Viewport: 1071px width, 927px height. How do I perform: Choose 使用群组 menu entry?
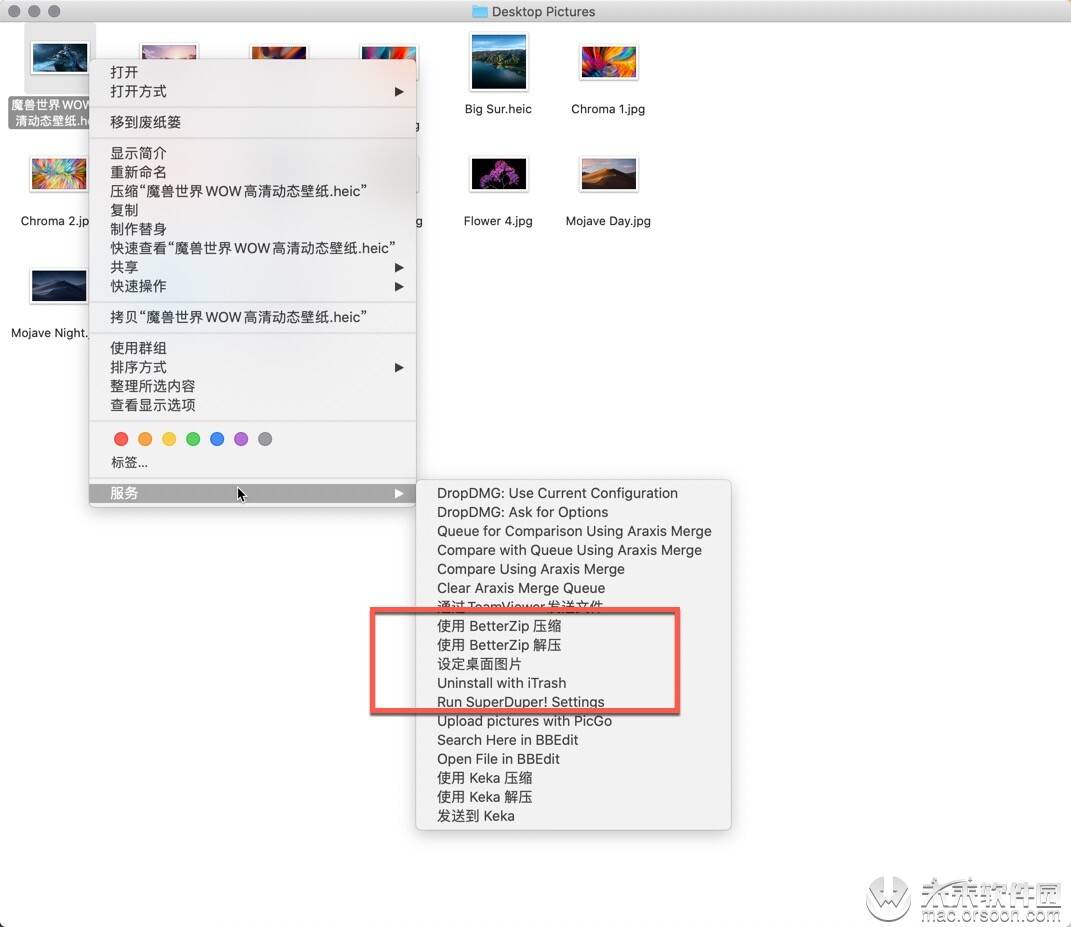253,348
